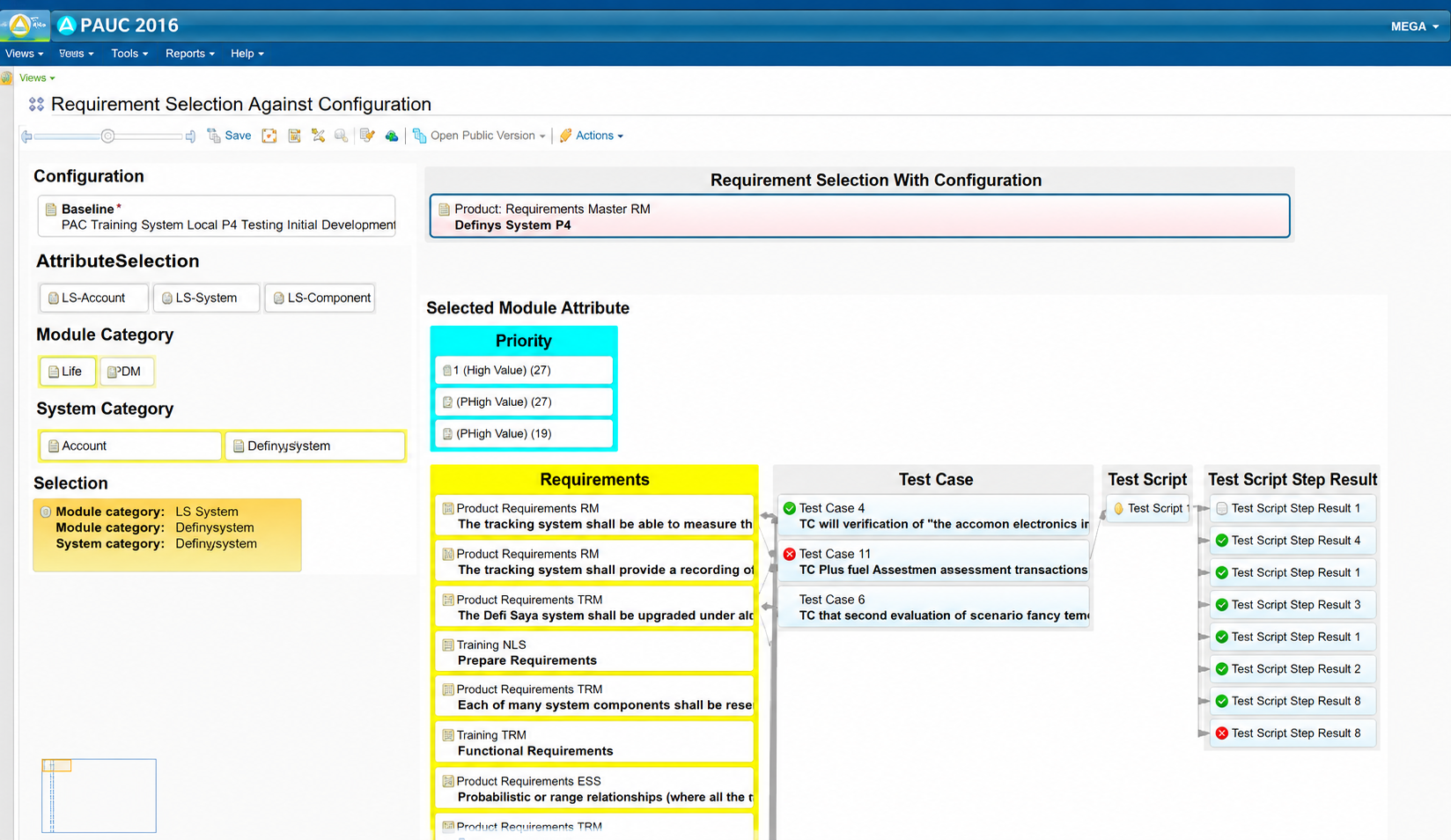Open the second menu beside Views
This screenshot has width=1451, height=840.
point(77,54)
